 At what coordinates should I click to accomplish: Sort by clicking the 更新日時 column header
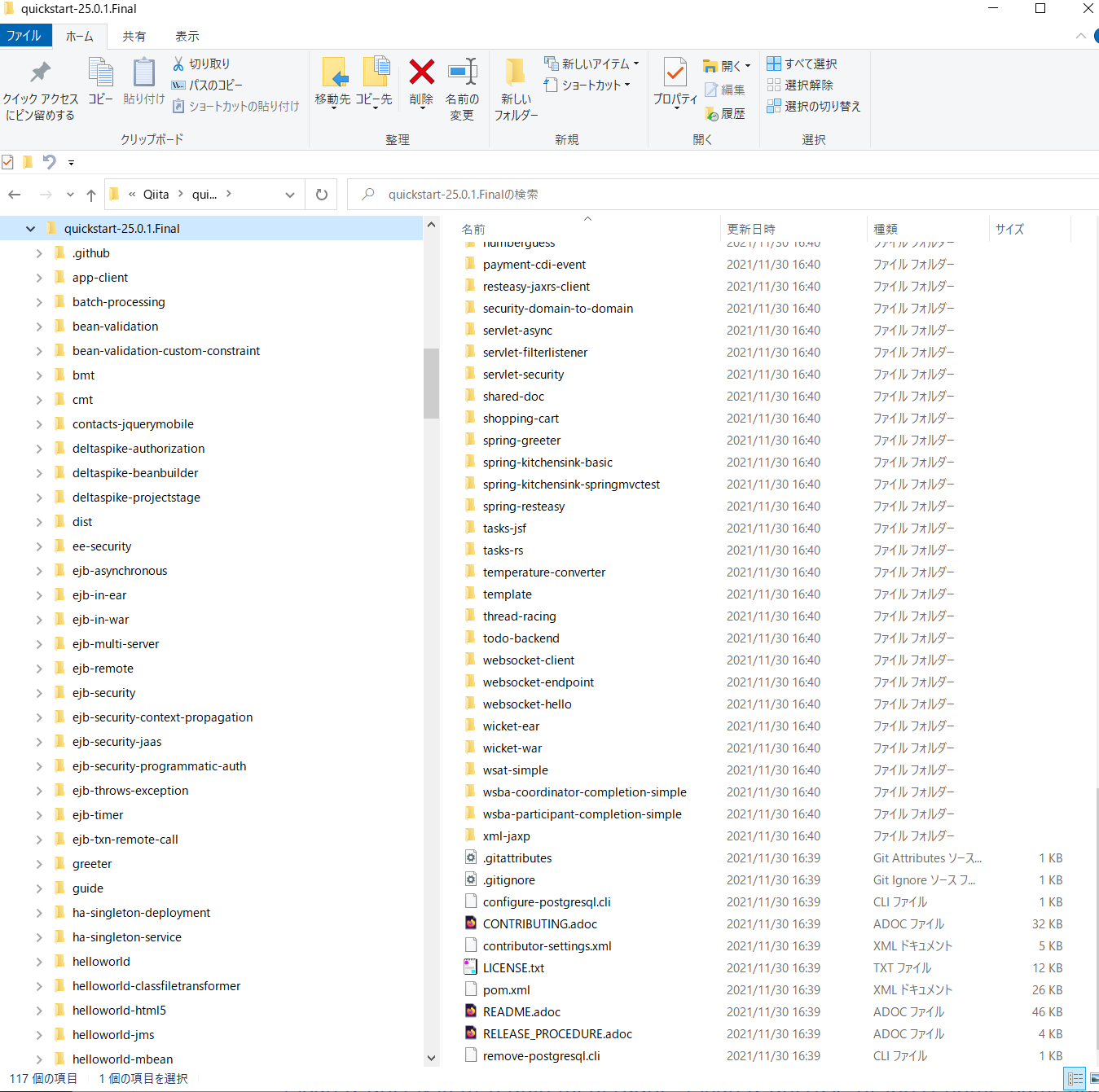point(750,229)
